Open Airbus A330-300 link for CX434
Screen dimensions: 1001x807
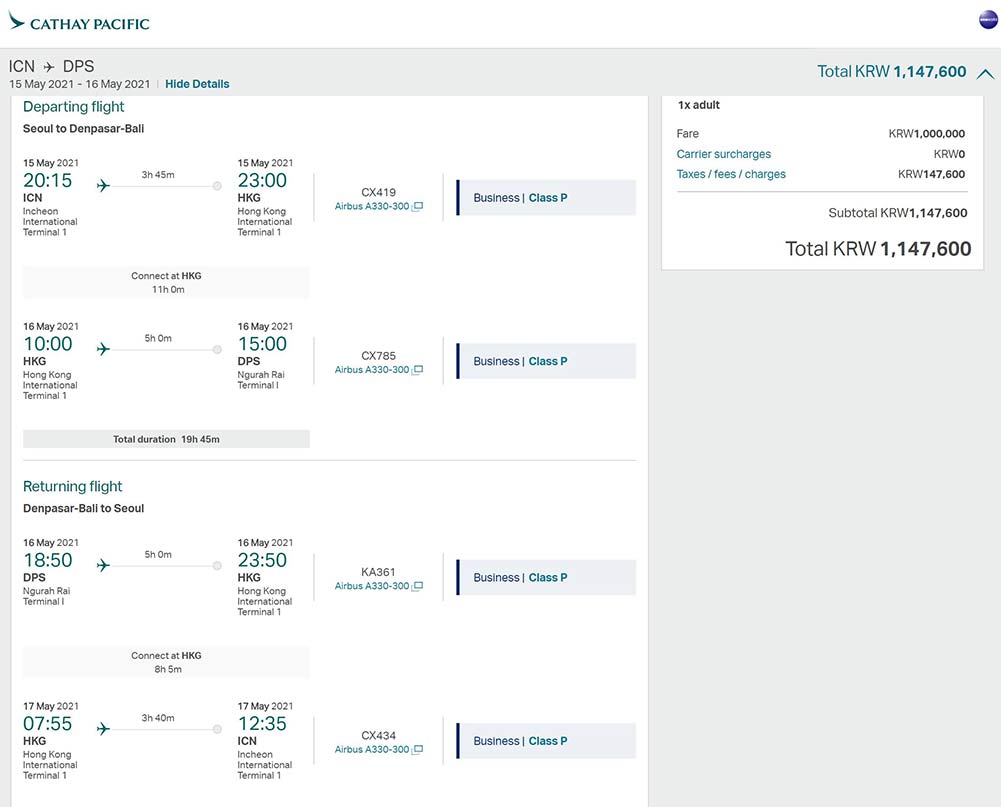372,750
